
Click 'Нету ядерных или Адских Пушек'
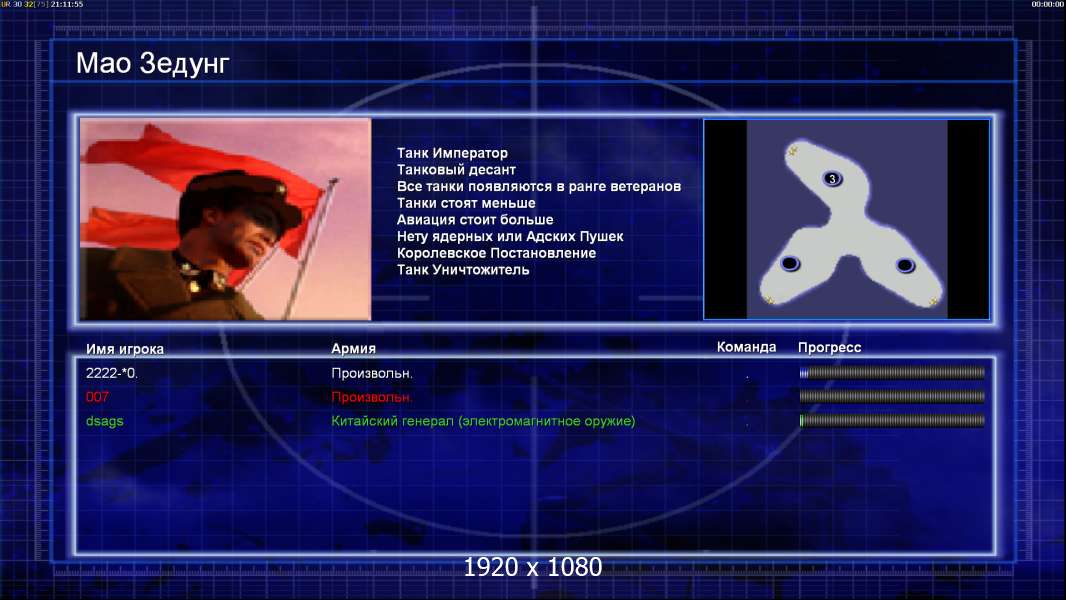(x=510, y=236)
